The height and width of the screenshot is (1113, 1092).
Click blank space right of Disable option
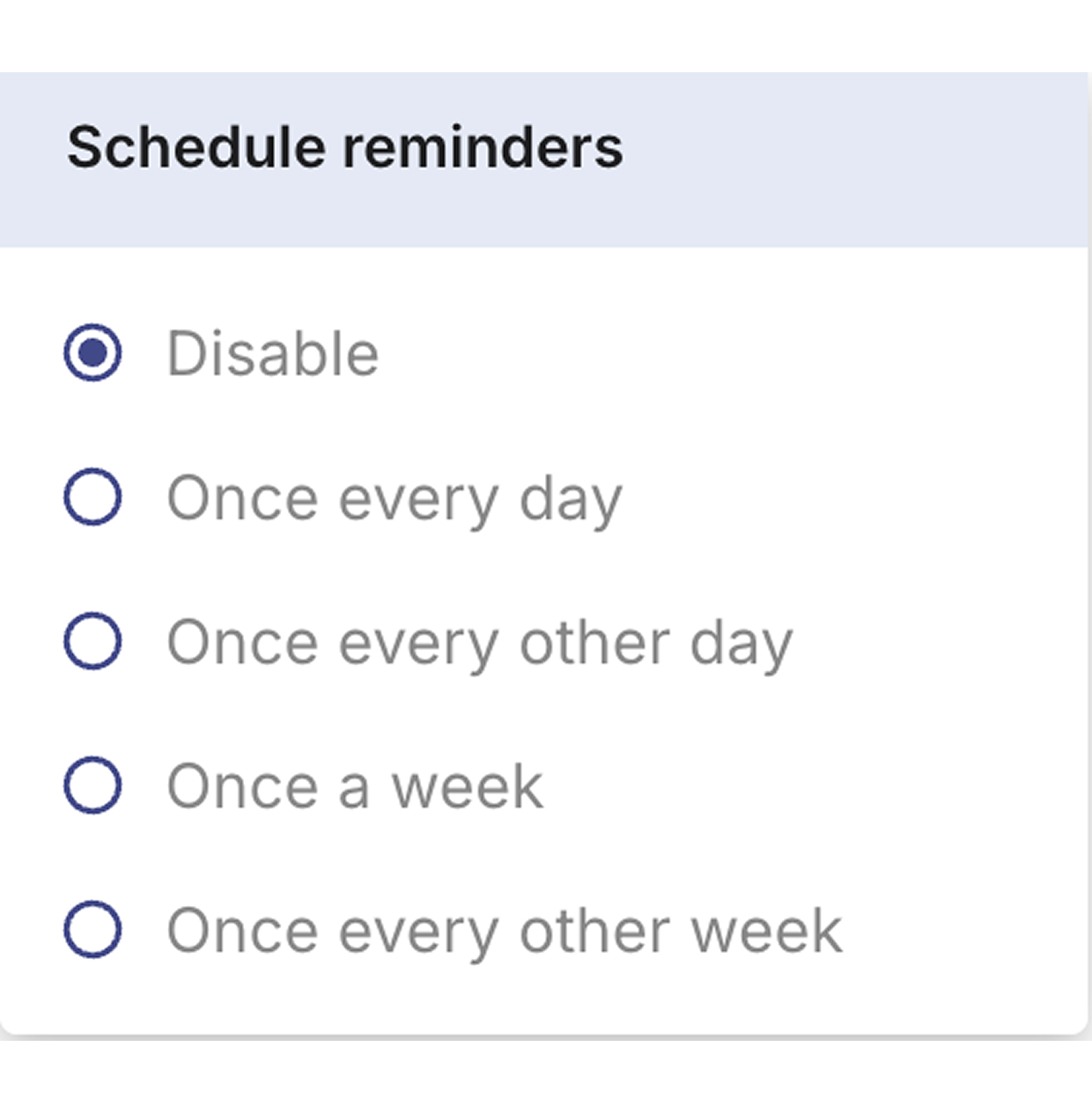pyautogui.click(x=705, y=354)
